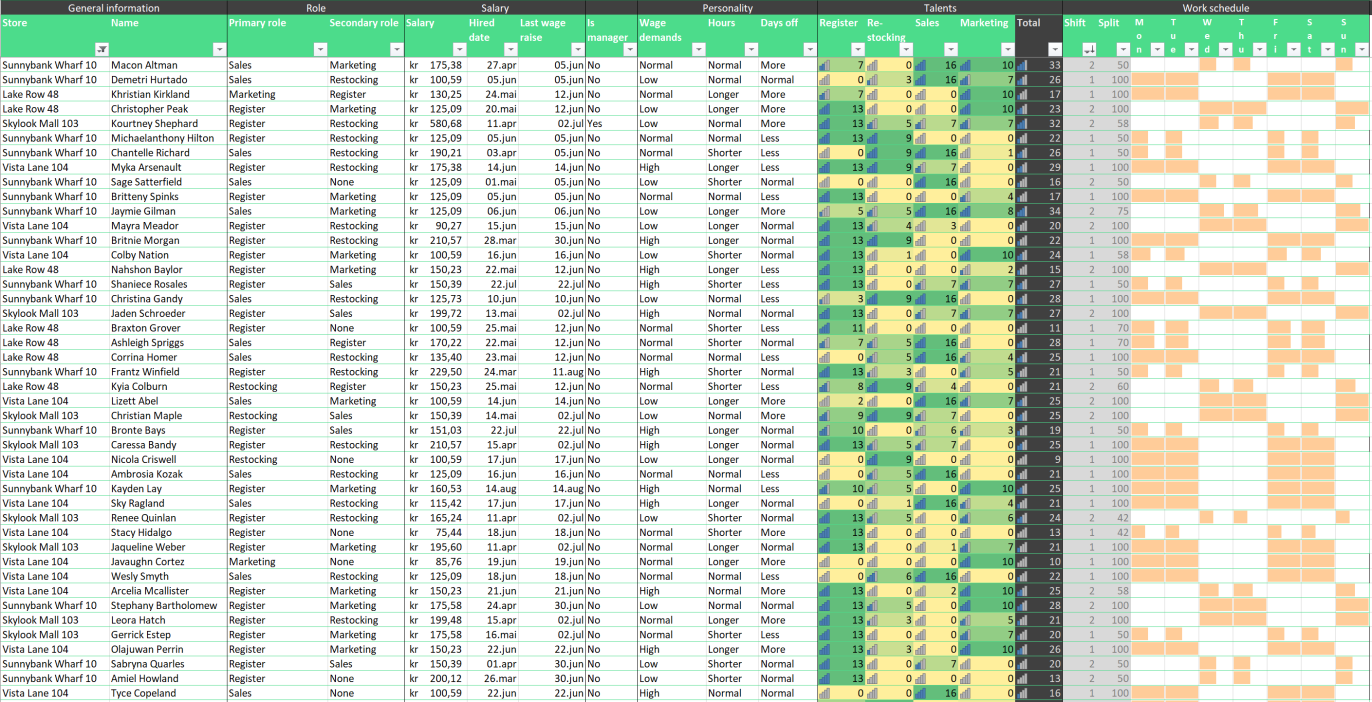This screenshot has height=702, width=1372.
Task: Click the salary value 90,27
Action: [x=448, y=226]
